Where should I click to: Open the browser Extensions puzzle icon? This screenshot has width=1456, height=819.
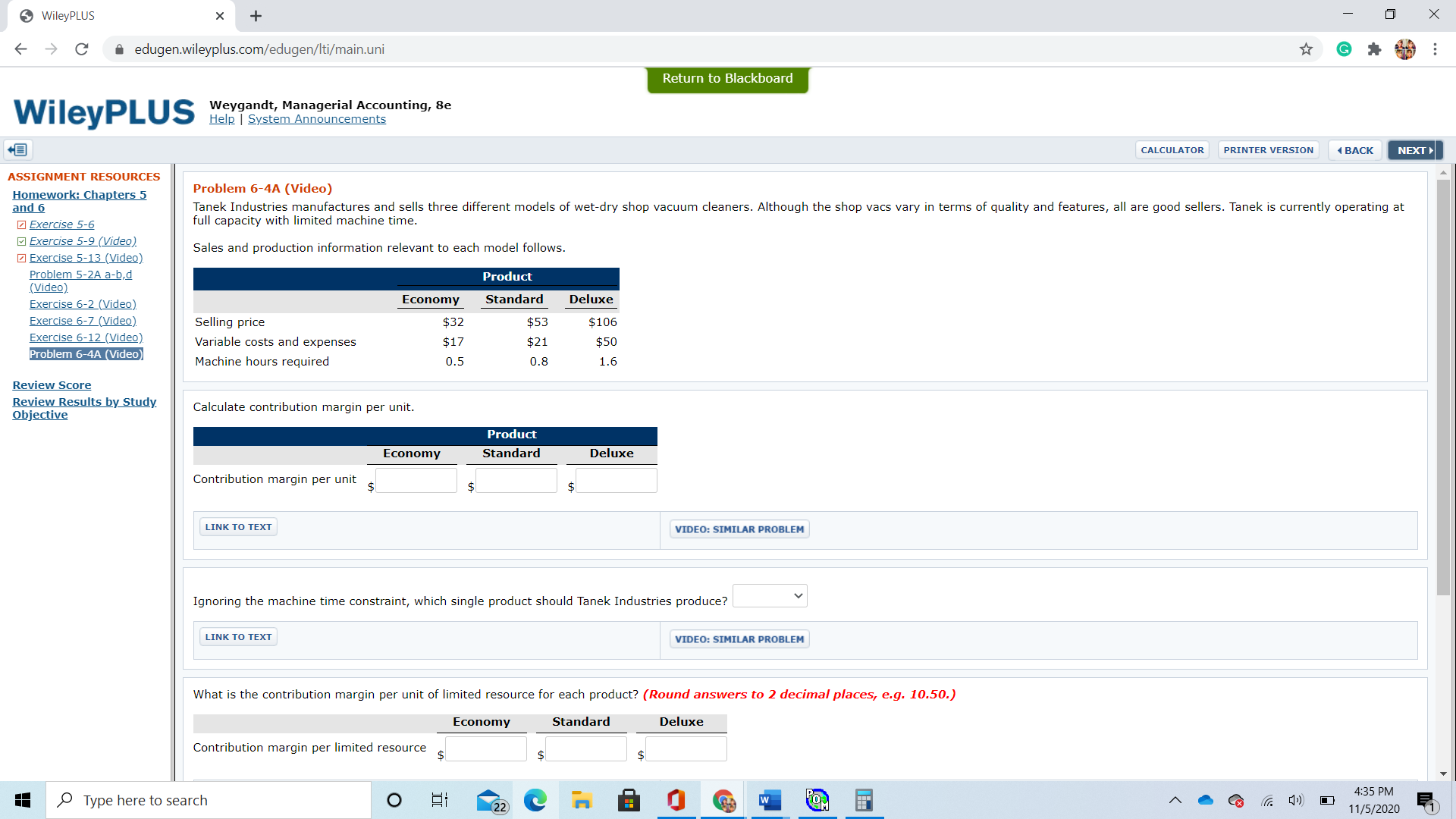(x=1374, y=49)
